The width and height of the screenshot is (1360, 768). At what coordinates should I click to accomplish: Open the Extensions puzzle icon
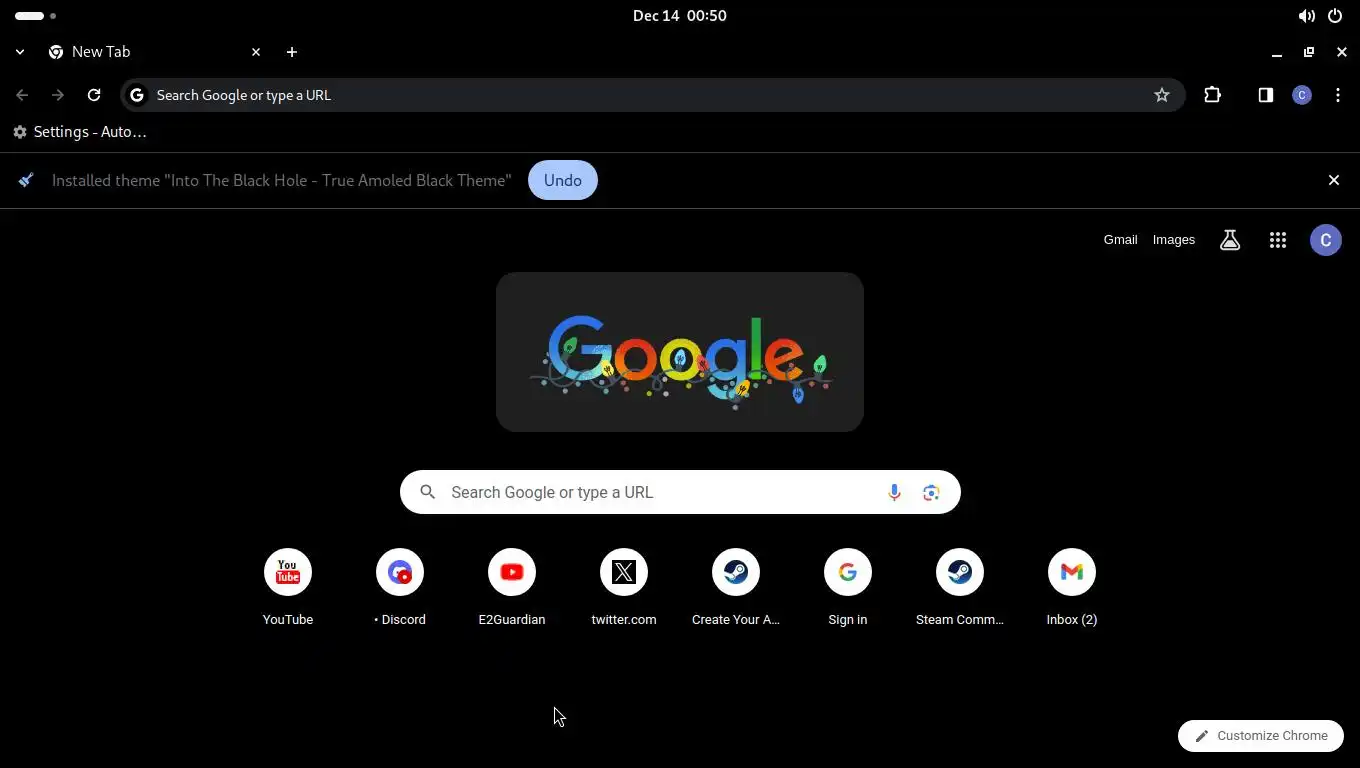[1213, 95]
